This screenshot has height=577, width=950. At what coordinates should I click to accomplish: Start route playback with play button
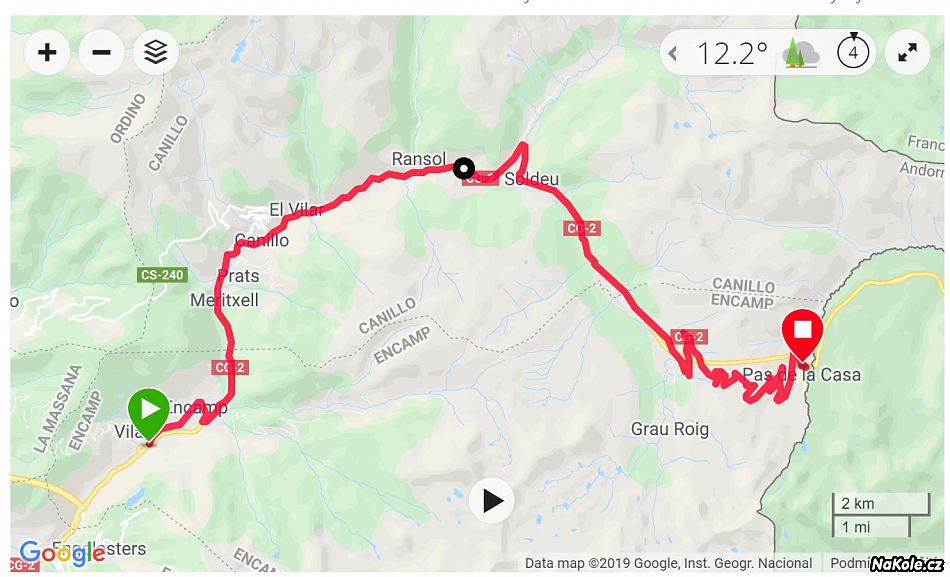coord(491,501)
